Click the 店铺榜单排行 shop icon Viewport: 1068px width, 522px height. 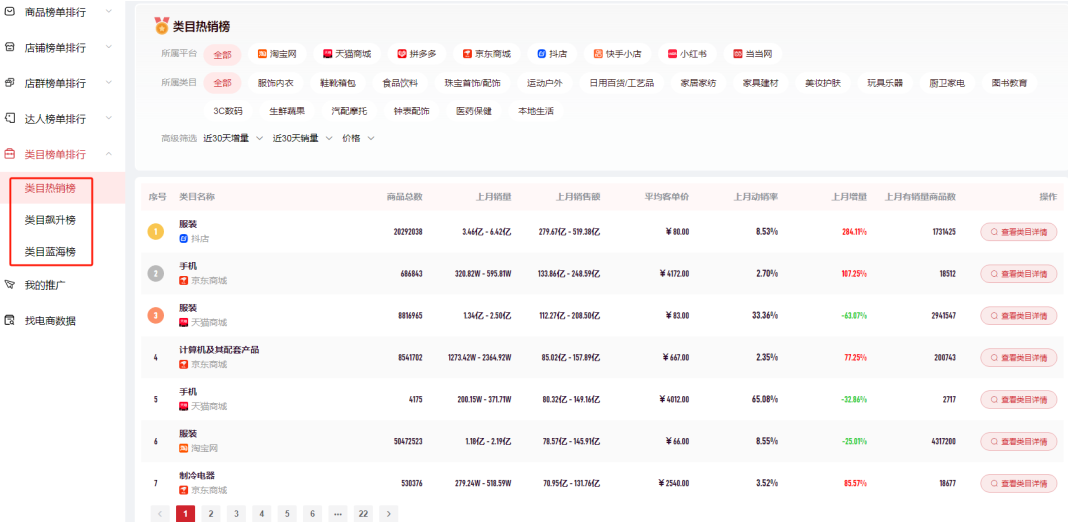click(10, 48)
